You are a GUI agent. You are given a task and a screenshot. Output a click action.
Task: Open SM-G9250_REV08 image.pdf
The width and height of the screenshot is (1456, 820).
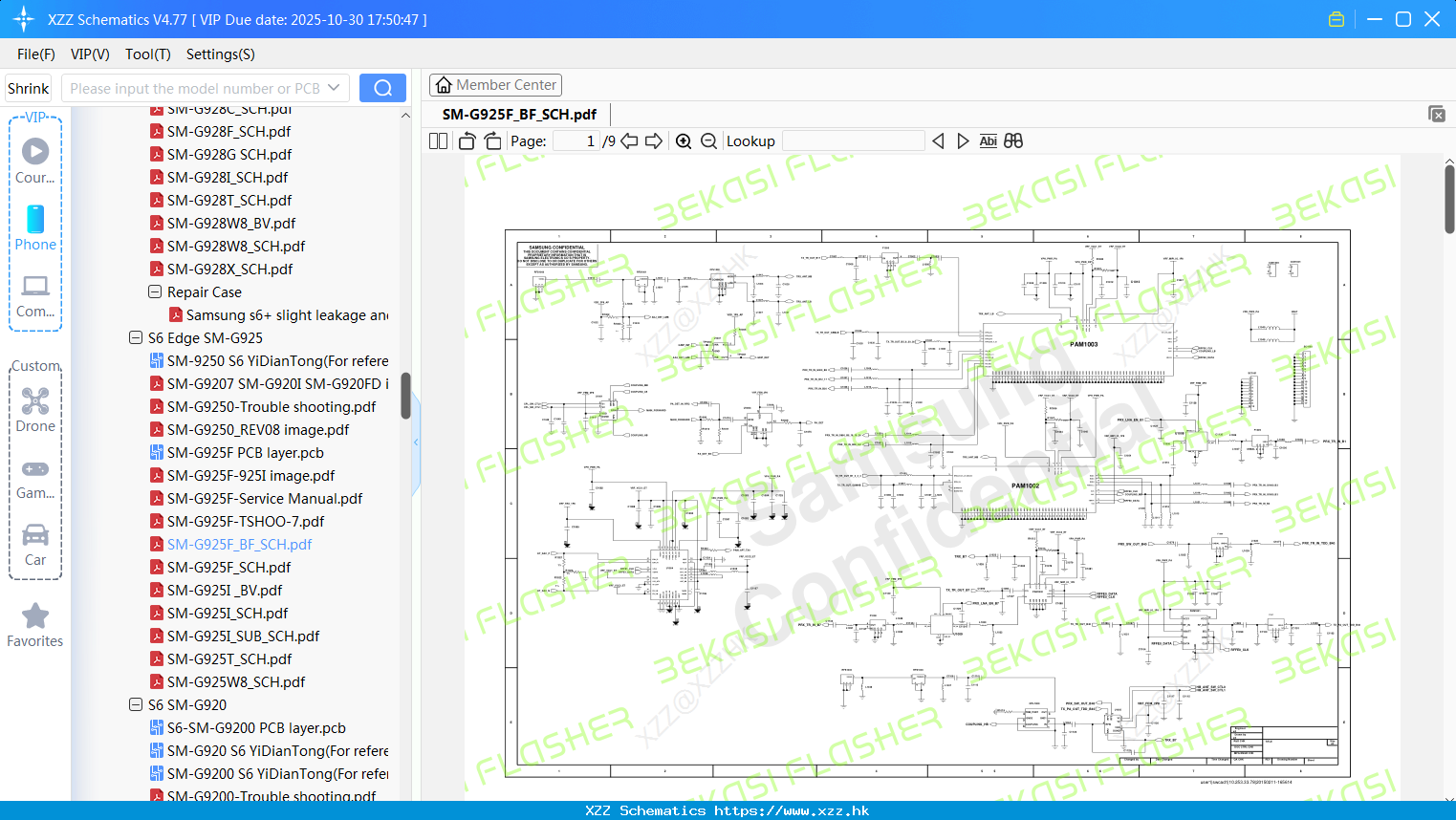pos(258,429)
